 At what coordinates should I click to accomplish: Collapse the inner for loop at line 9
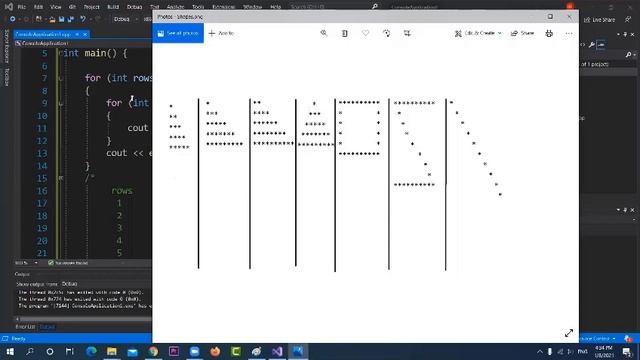[x=60, y=104]
